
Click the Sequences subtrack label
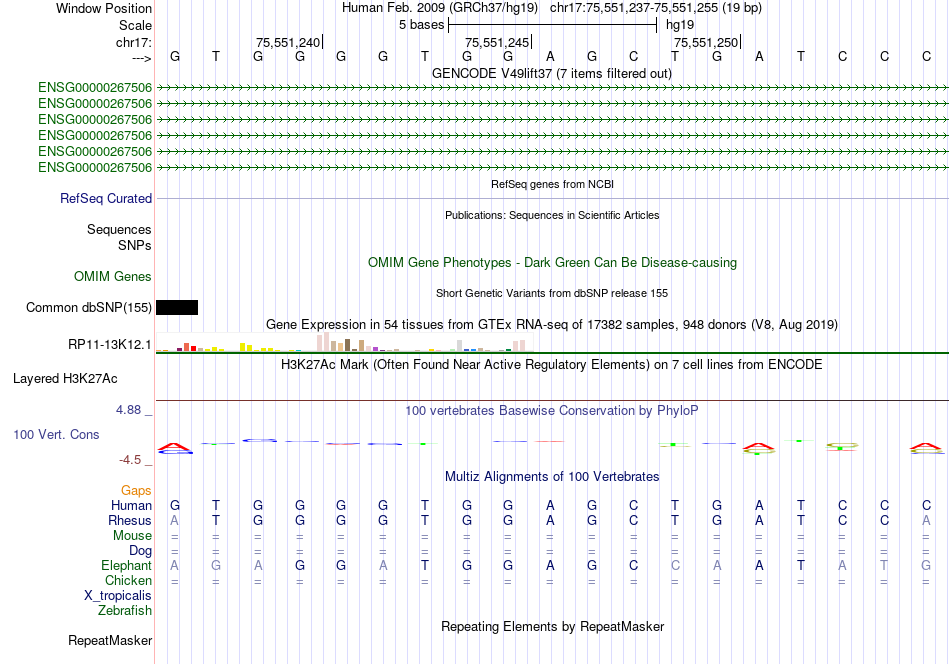point(119,229)
